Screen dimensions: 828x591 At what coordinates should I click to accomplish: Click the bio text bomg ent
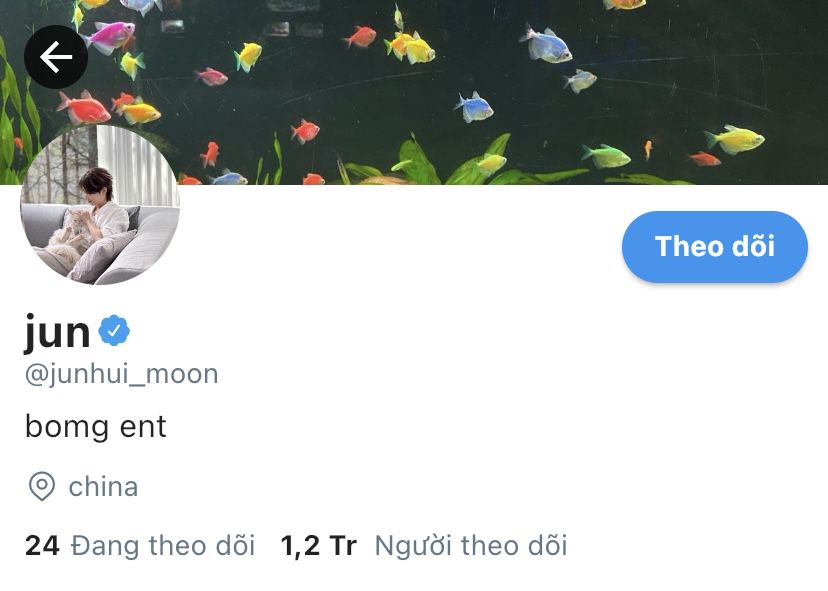tap(95, 426)
